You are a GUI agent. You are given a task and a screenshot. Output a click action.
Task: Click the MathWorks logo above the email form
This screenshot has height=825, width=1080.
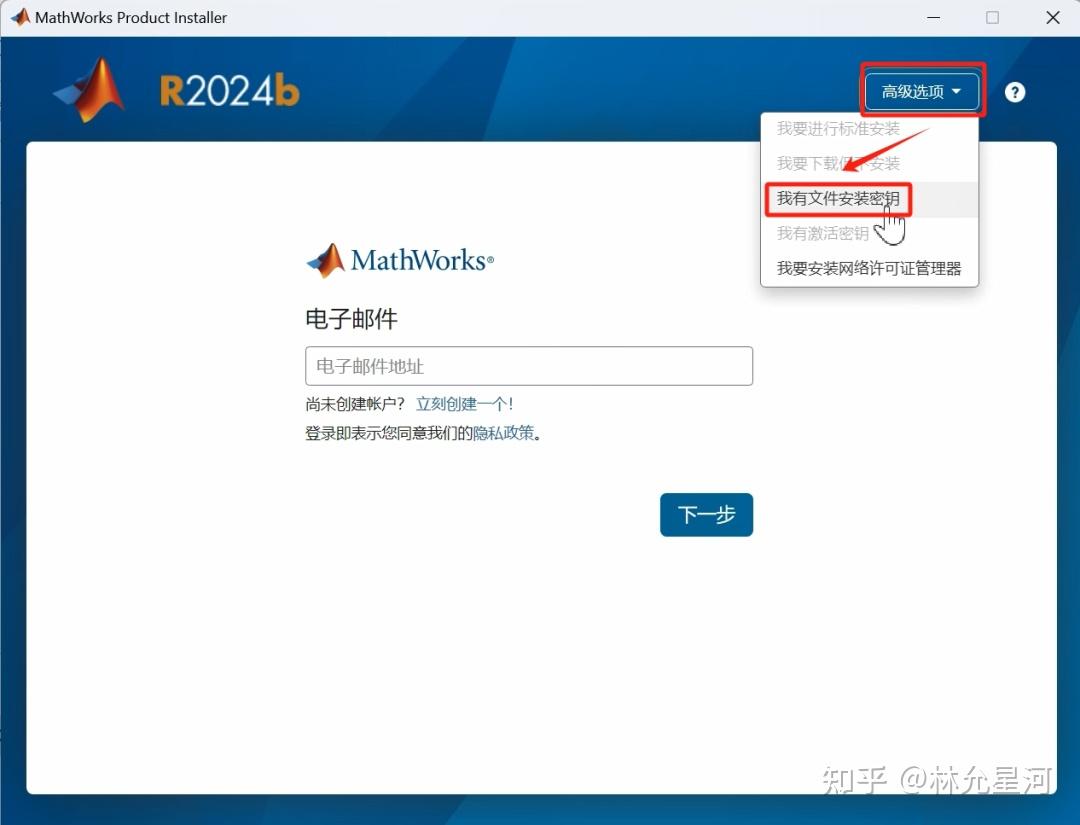click(399, 259)
